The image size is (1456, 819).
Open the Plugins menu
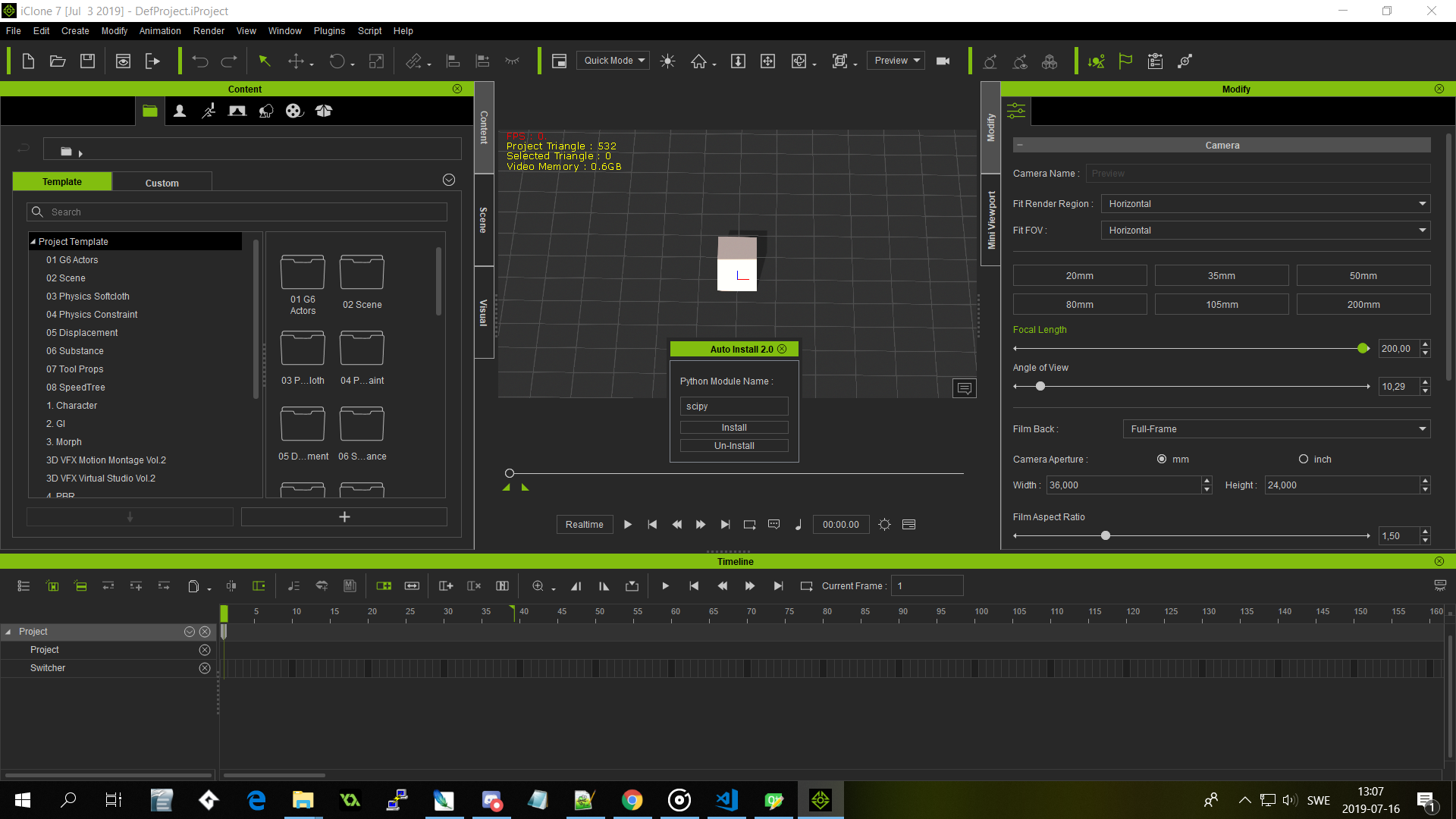coord(329,31)
